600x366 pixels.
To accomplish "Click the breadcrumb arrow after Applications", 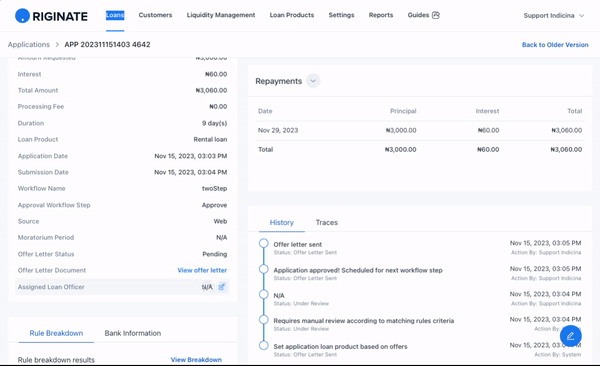I will point(57,44).
